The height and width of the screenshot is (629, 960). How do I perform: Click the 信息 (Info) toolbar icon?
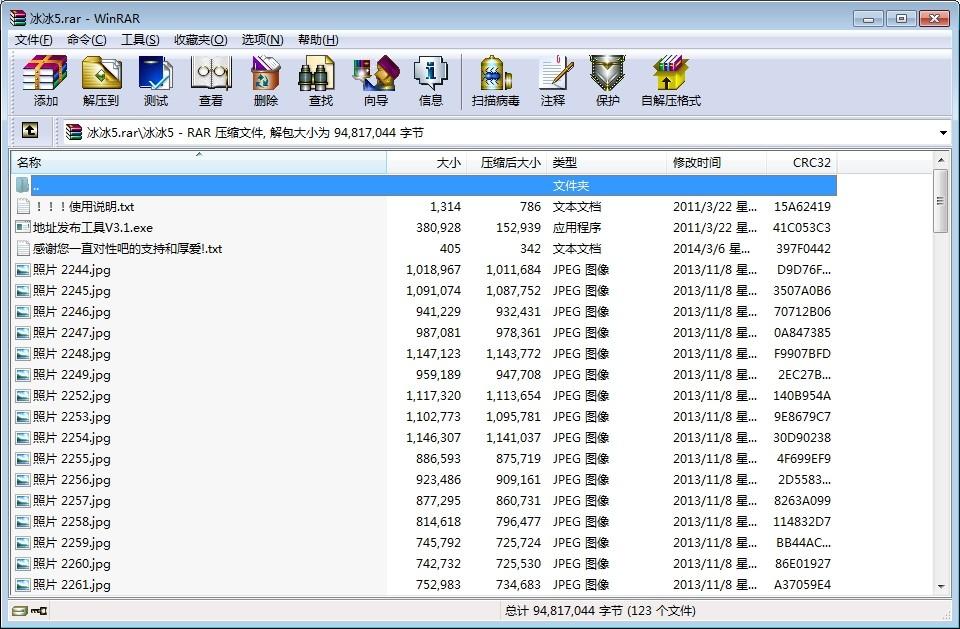431,80
